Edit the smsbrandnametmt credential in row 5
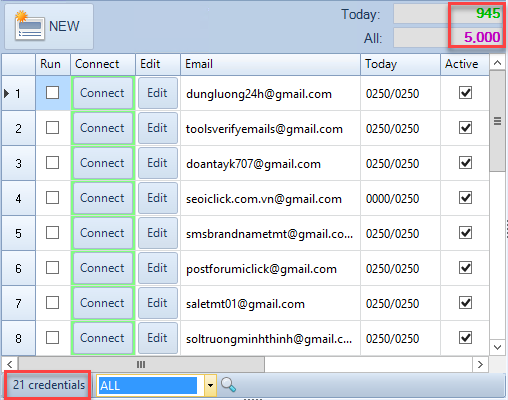Image resolution: width=508 pixels, height=400 pixels. pyautogui.click(x=158, y=233)
